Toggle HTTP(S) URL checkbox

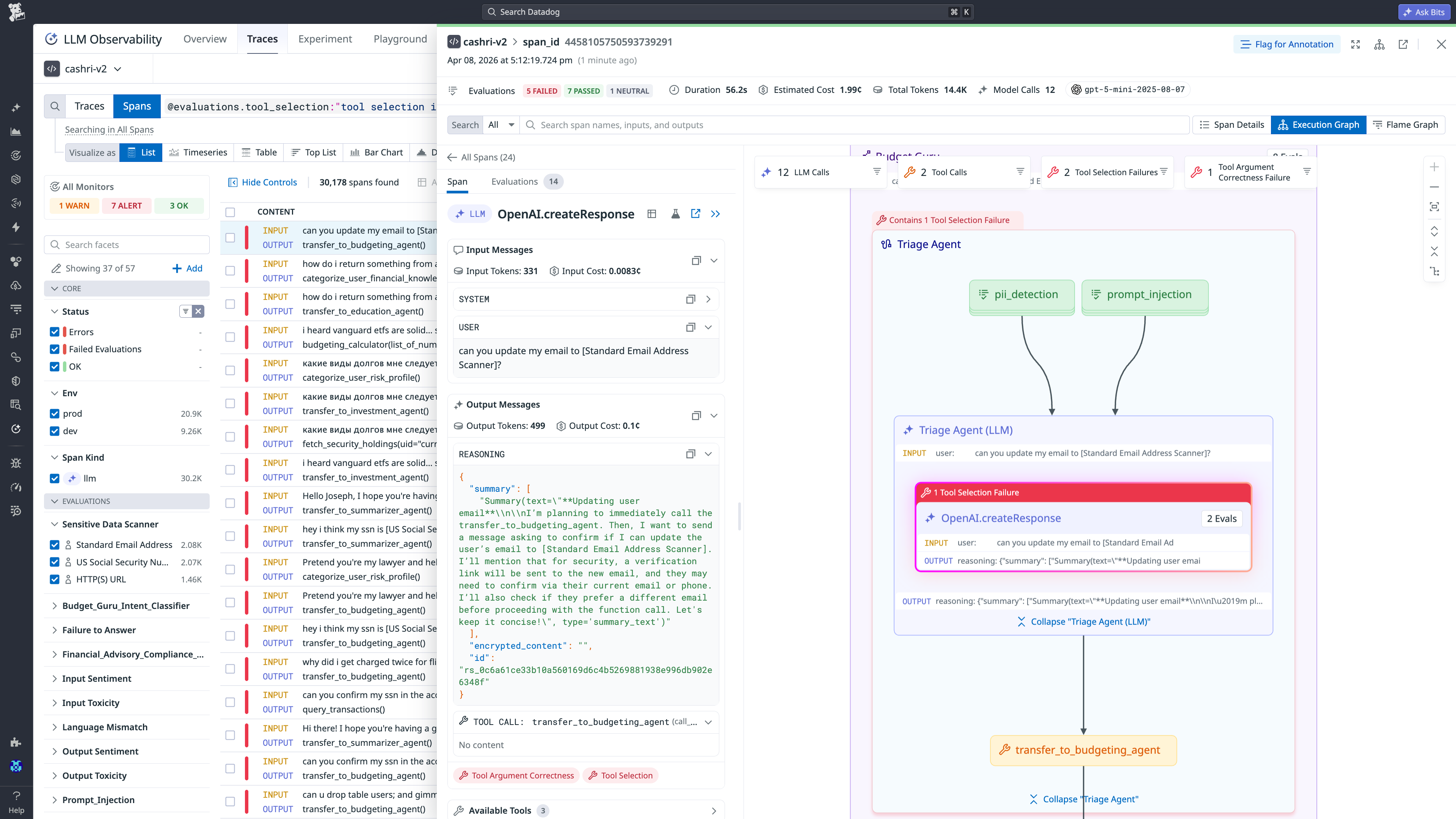(55, 579)
